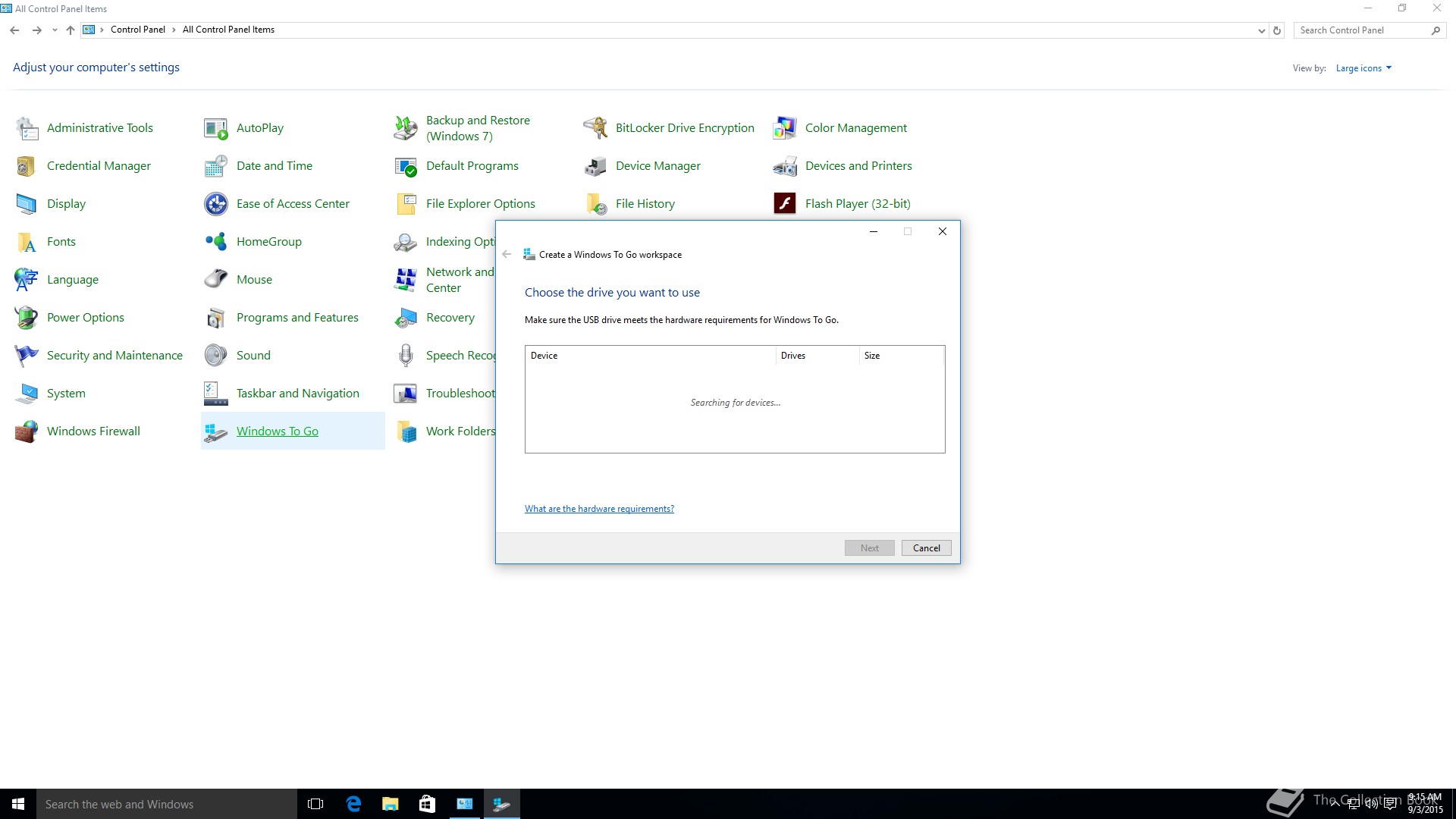Viewport: 1456px width, 819px height.
Task: Open Task View on the taskbar
Action: click(315, 804)
